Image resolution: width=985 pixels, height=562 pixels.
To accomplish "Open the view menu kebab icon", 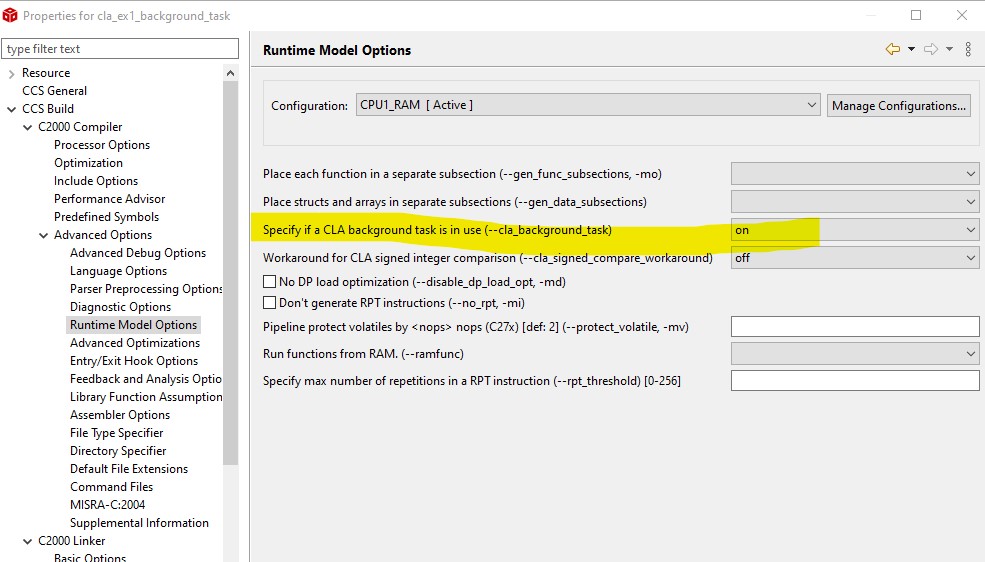I will 968,49.
